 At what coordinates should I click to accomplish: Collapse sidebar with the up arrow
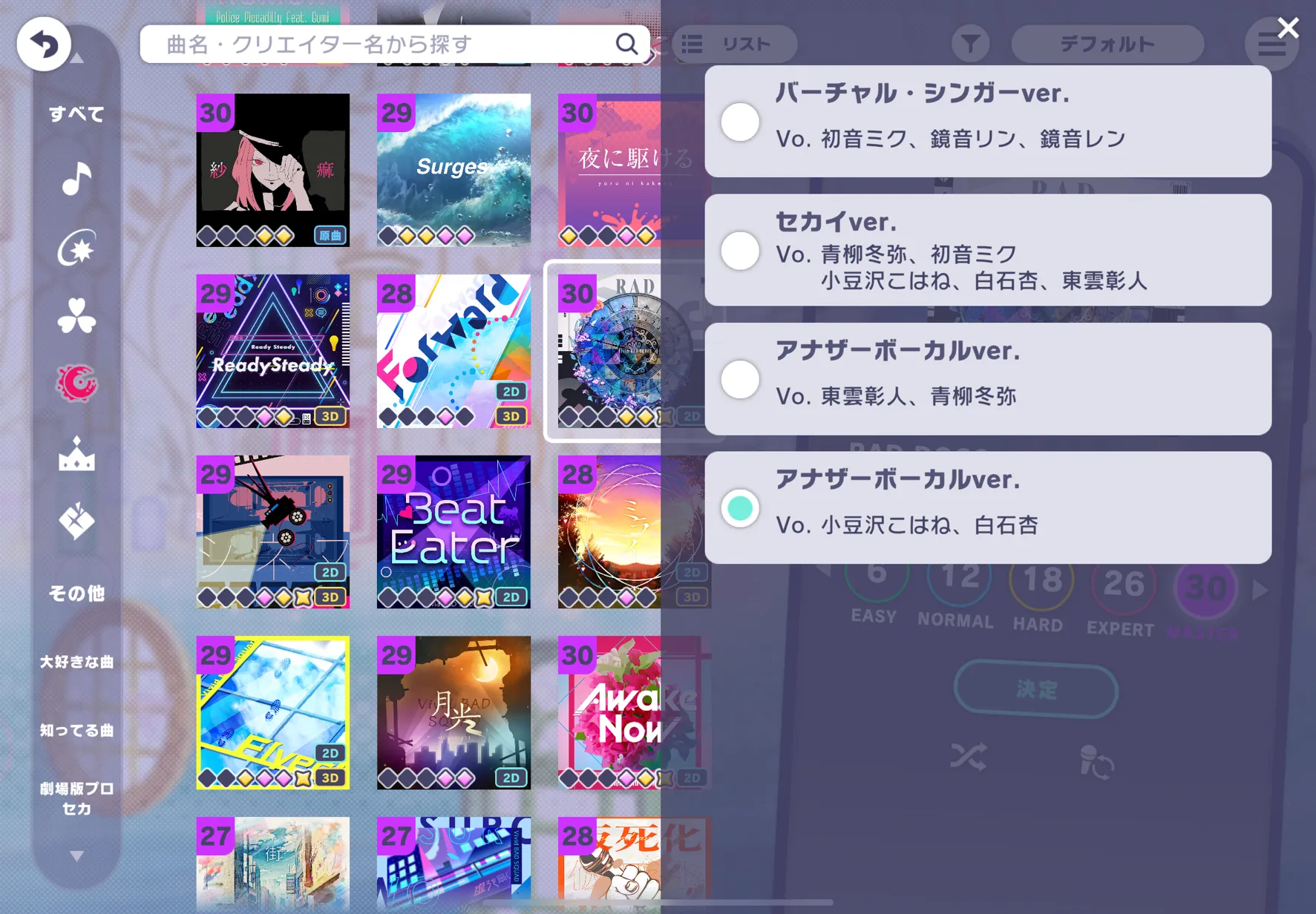coord(77,58)
